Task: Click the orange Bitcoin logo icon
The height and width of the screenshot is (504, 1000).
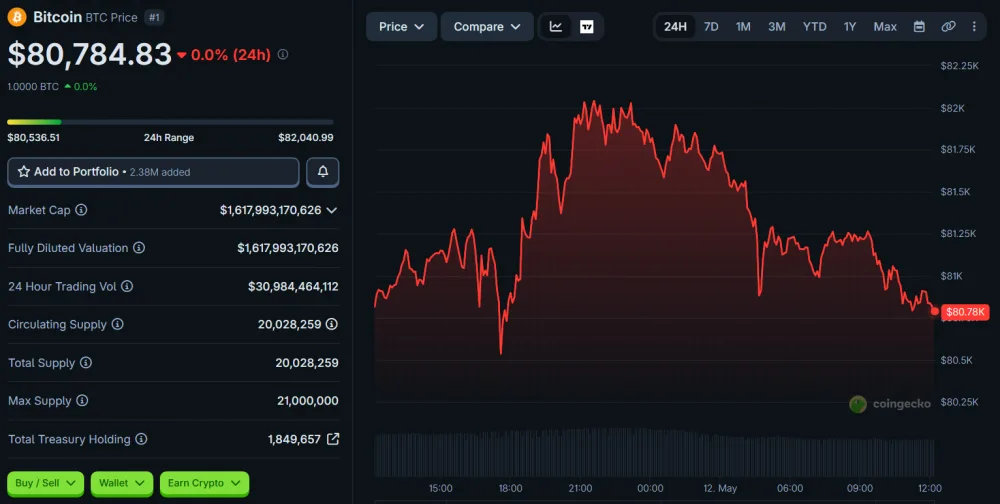Action: tap(17, 17)
